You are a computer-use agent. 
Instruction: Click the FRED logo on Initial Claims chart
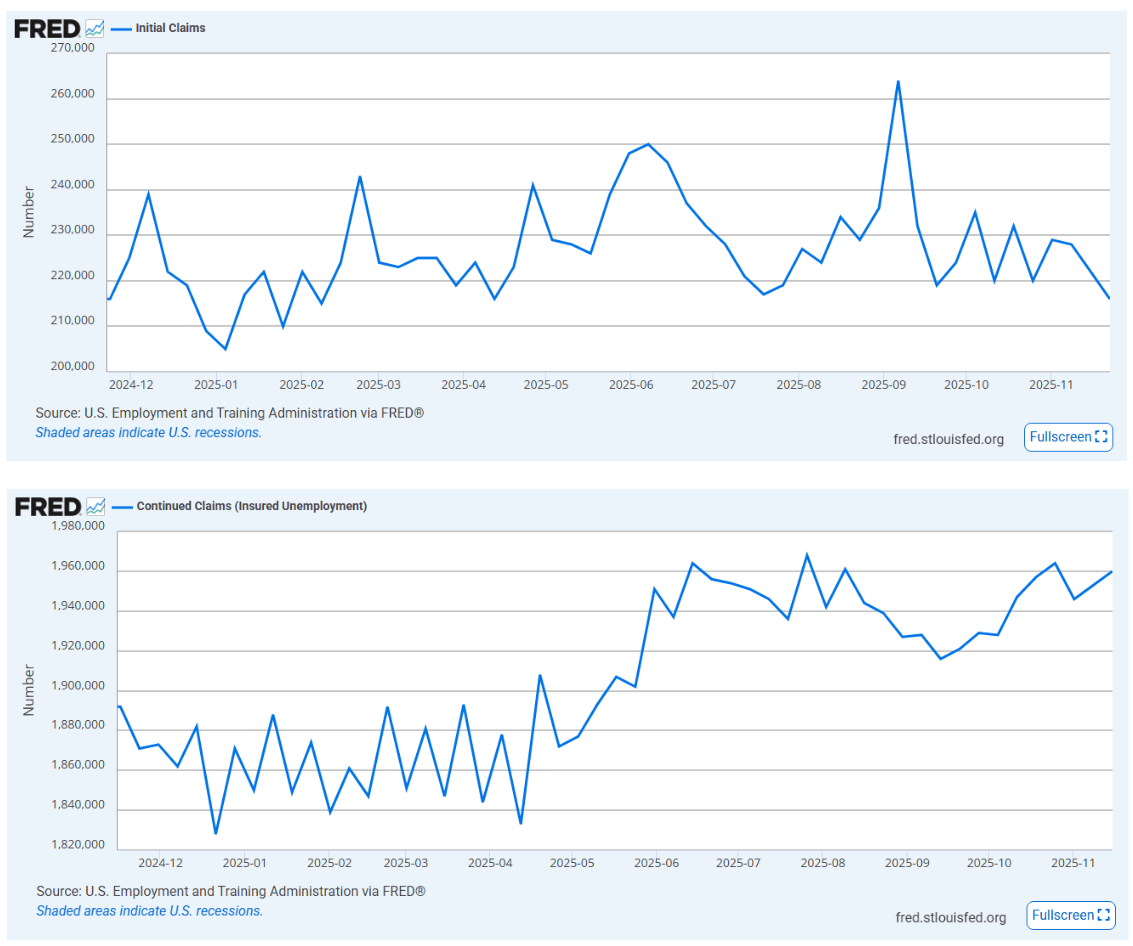coord(47,29)
